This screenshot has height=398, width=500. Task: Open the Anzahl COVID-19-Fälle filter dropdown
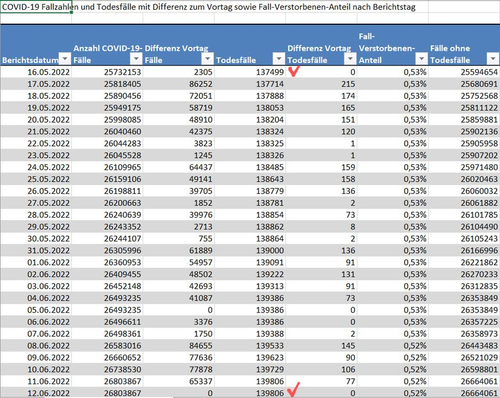pyautogui.click(x=136, y=59)
